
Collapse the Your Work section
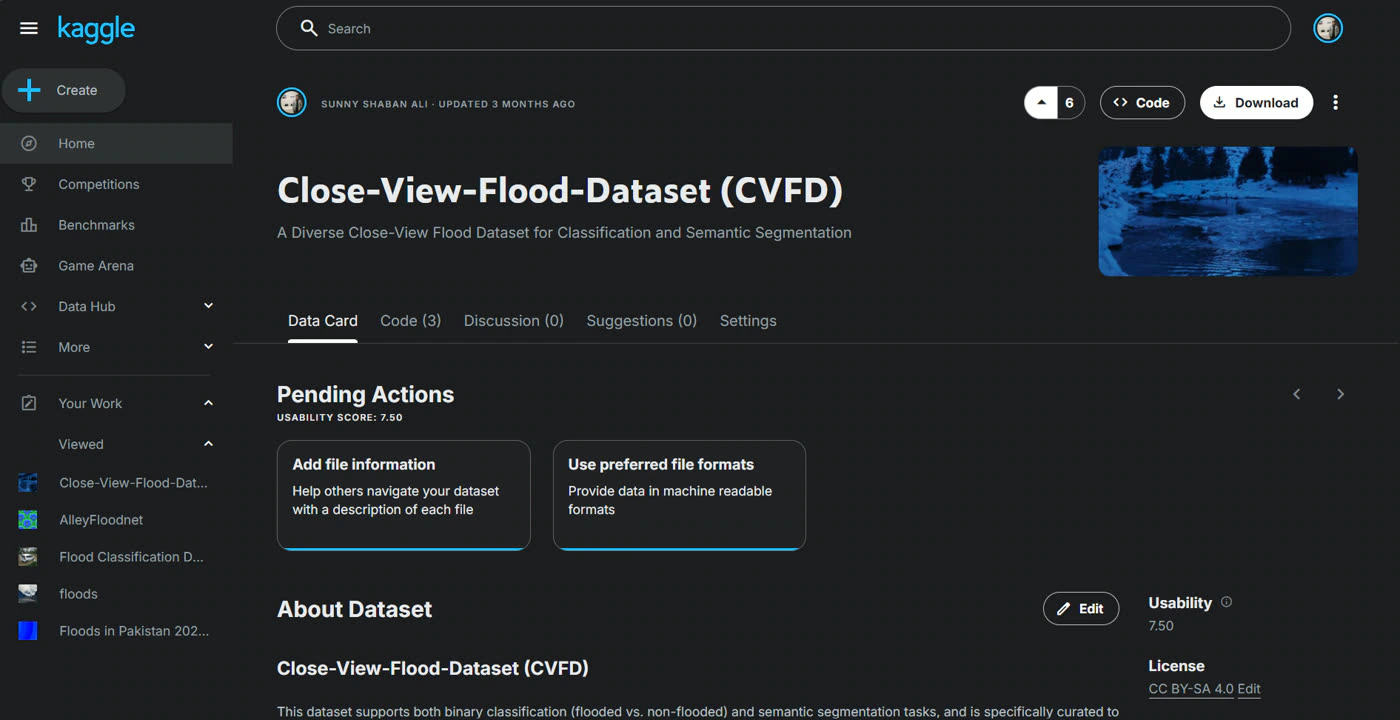[x=208, y=403]
